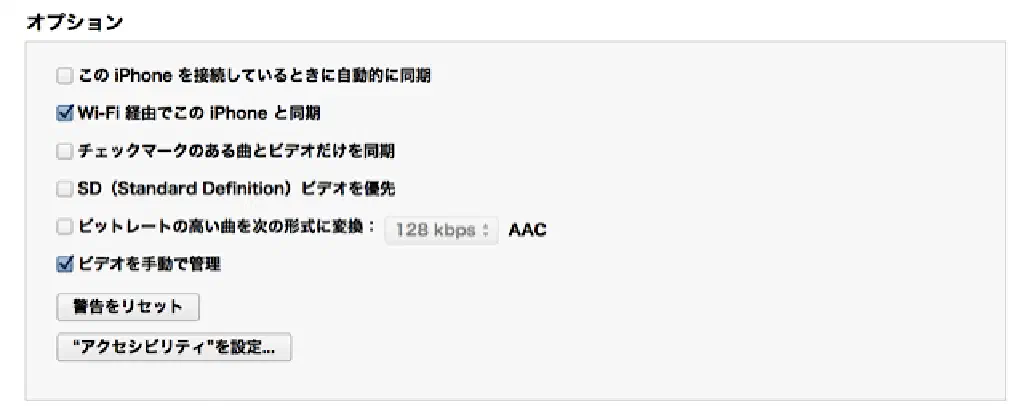Click the オプション section heading
This screenshot has width=1024, height=406.
pos(74,20)
